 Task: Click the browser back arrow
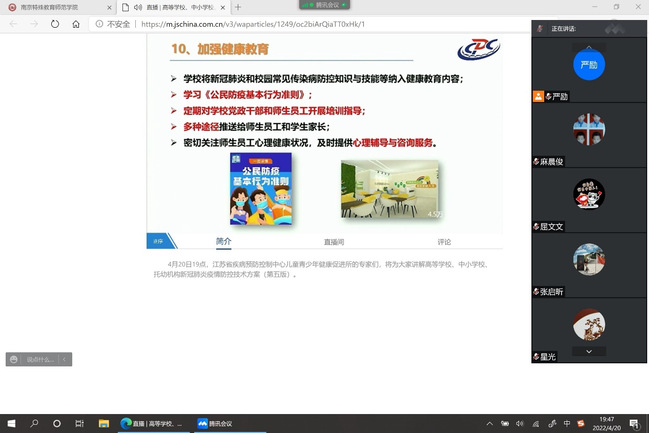(12, 24)
